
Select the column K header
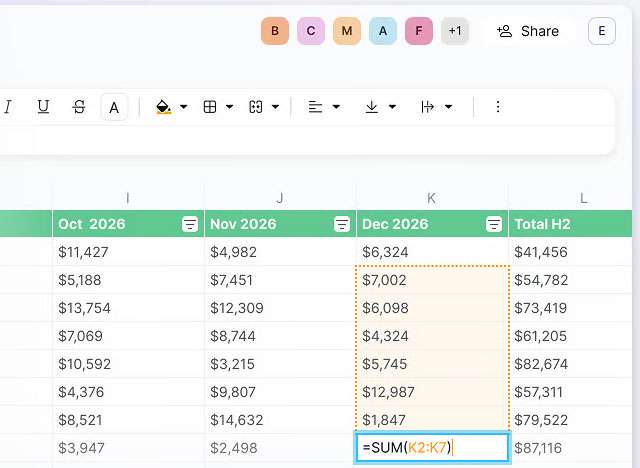[432, 198]
